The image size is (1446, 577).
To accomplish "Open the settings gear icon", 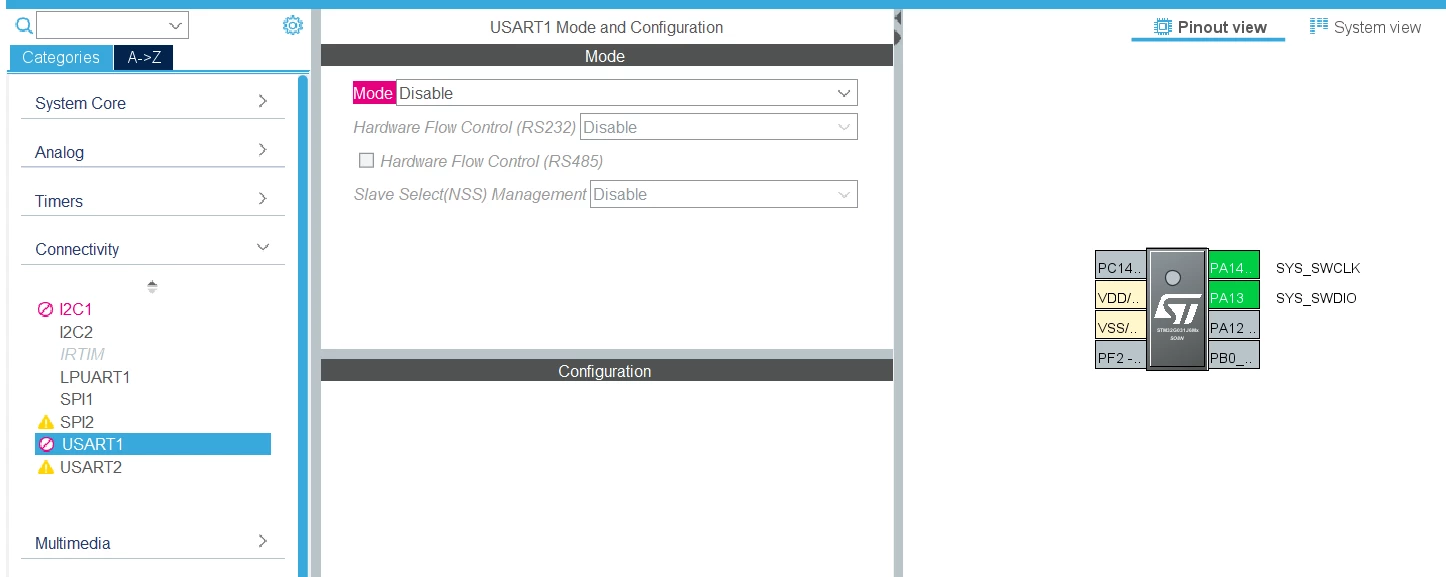I will (x=292, y=26).
